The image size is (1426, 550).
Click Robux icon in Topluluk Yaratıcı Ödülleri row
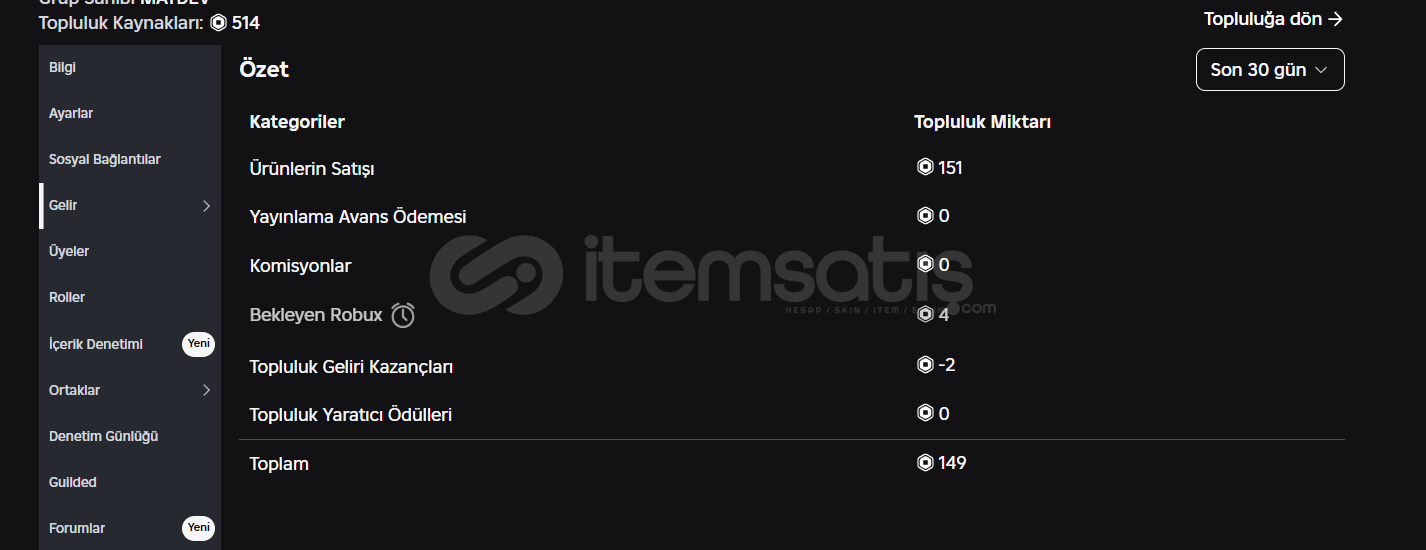[x=925, y=413]
